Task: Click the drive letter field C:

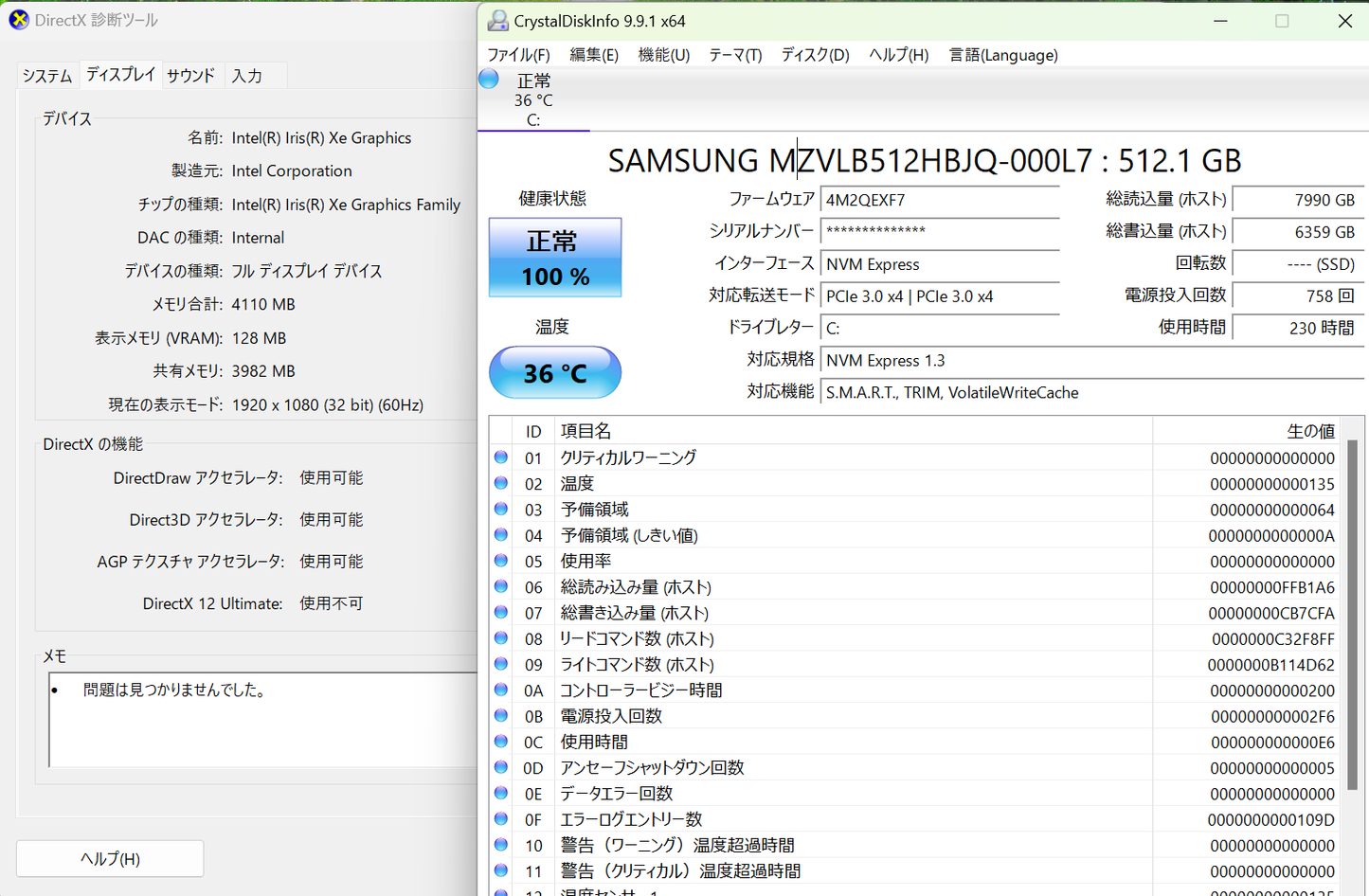Action: [940, 328]
